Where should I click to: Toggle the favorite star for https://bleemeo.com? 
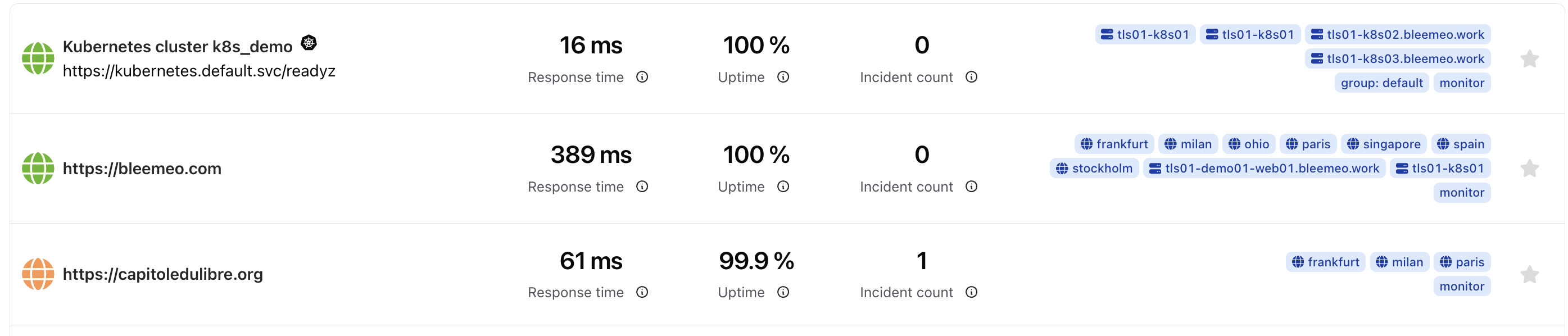pos(1529,169)
